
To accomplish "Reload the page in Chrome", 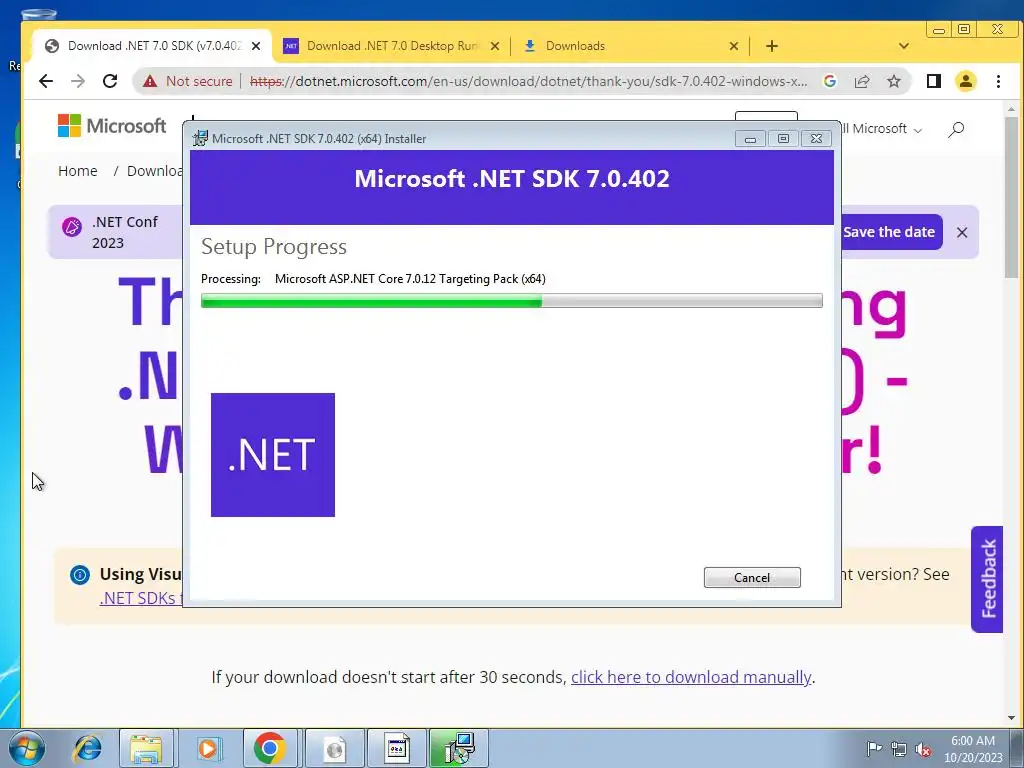I will [110, 81].
